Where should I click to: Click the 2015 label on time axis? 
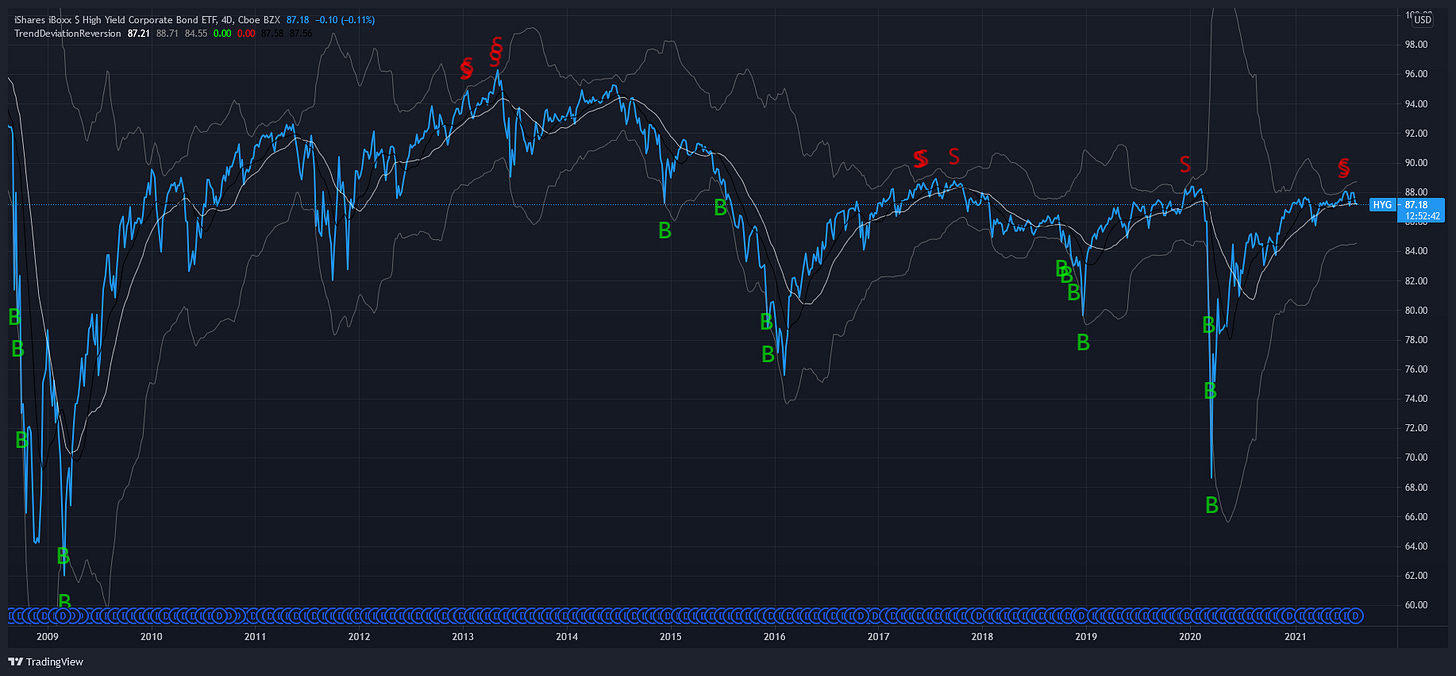[x=670, y=636]
